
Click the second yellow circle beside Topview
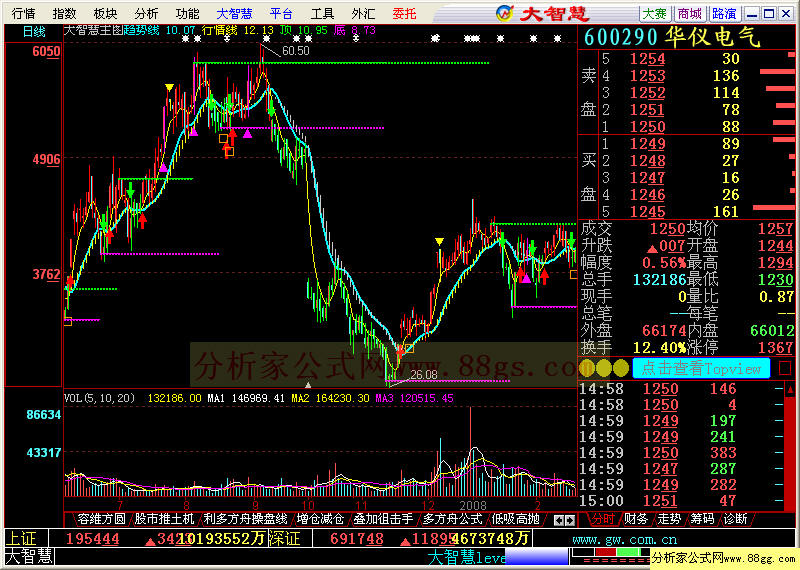coord(604,368)
